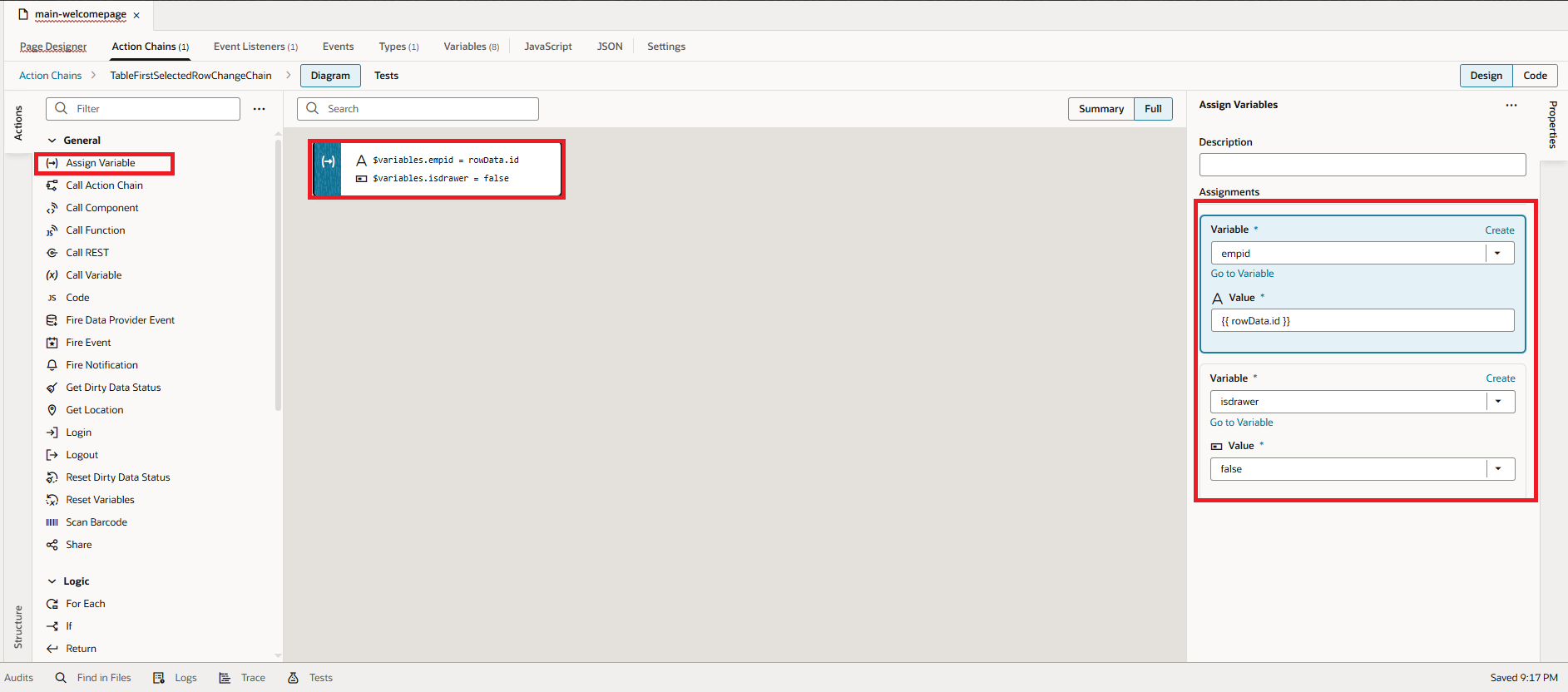Open the Assign Variables options menu (three dots)

coord(1511,105)
